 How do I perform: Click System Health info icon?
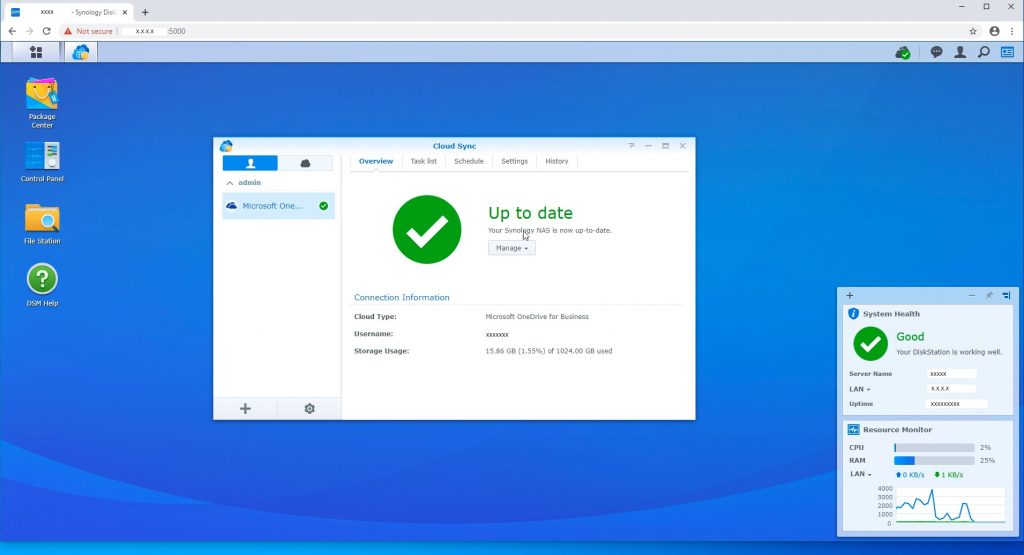point(854,313)
